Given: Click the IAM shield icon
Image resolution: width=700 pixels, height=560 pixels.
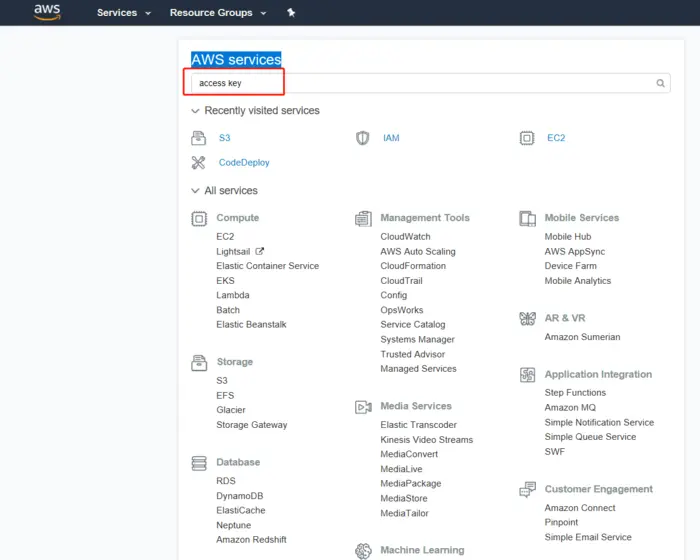Looking at the screenshot, I should (363, 138).
